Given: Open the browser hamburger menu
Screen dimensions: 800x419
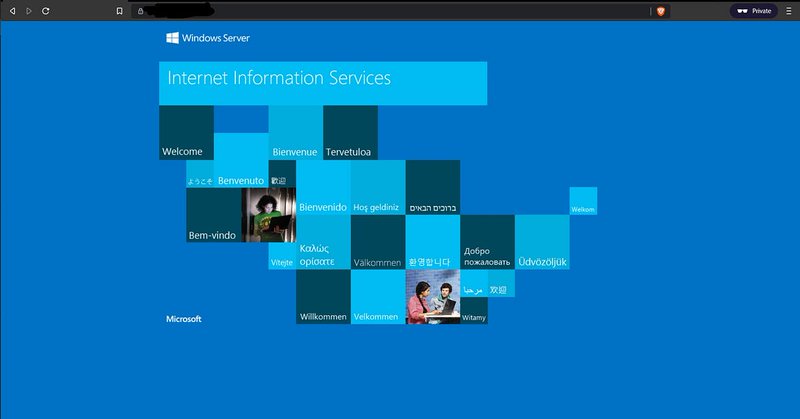Looking at the screenshot, I should tap(789, 11).
